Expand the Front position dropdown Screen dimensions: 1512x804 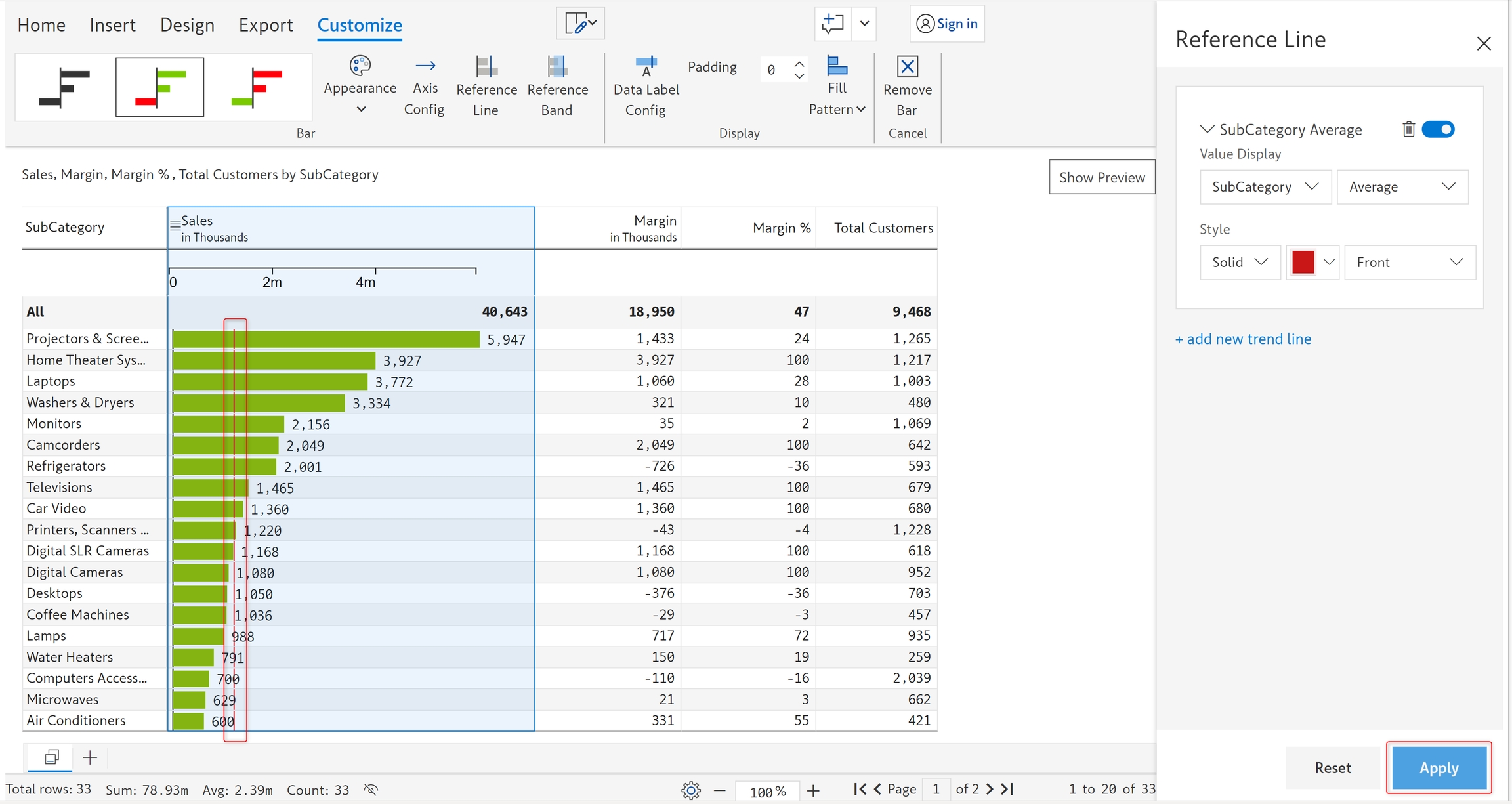pos(1409,263)
